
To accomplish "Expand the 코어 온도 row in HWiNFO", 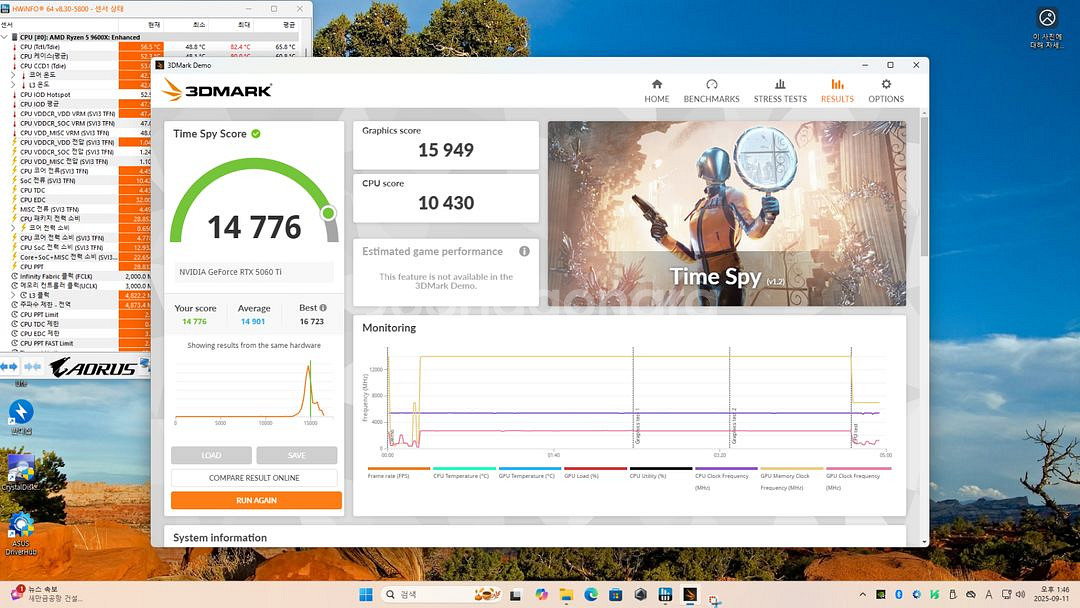I will point(13,75).
